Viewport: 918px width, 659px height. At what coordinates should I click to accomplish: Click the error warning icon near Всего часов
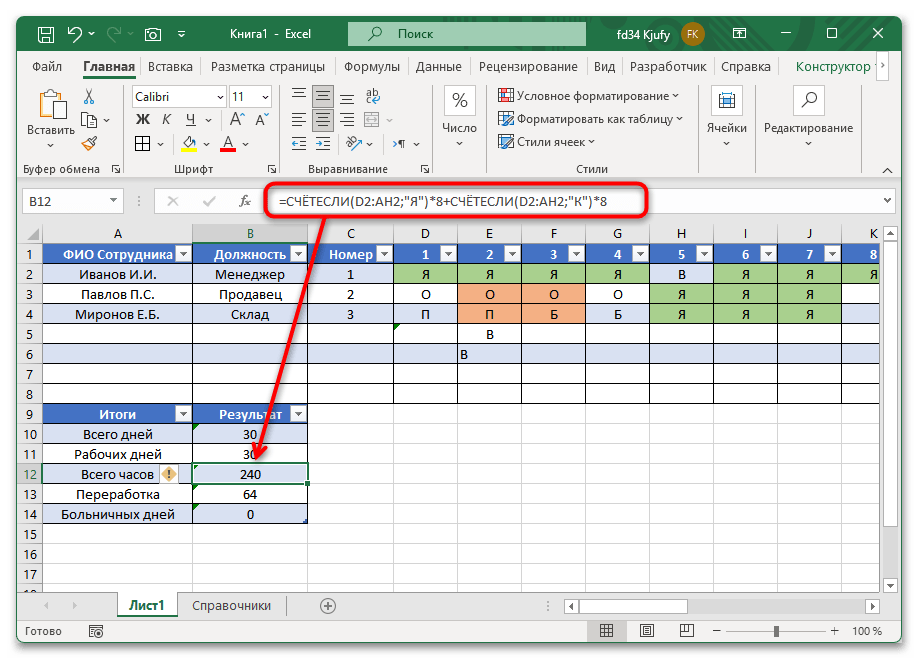click(x=169, y=474)
